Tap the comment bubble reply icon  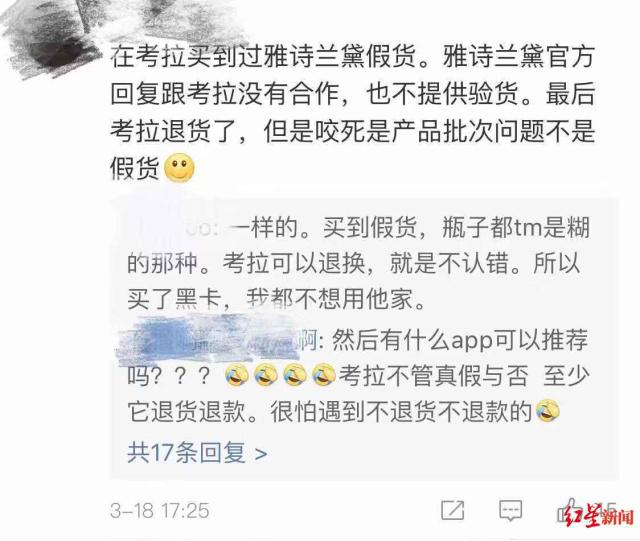pyautogui.click(x=511, y=510)
